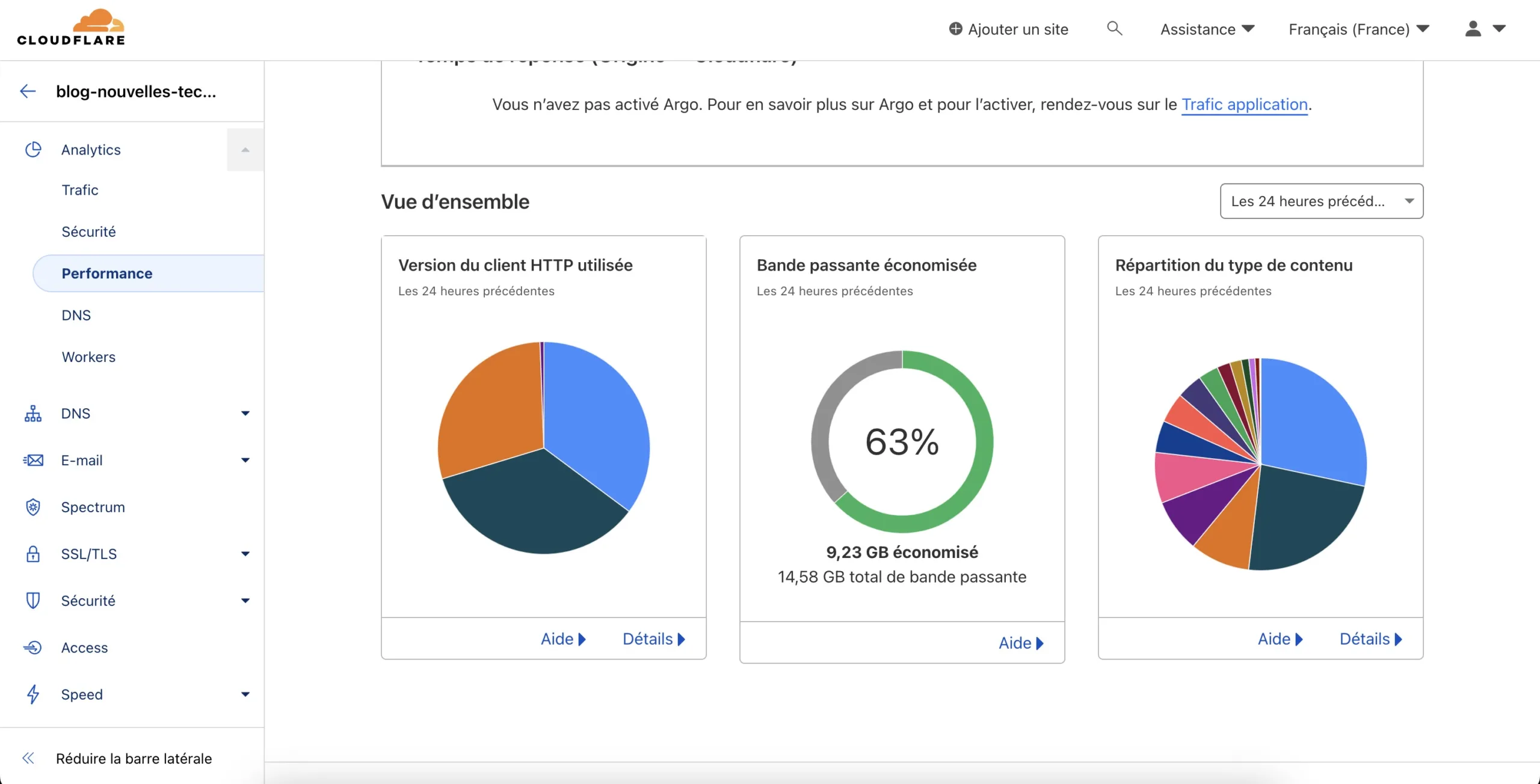The width and height of the screenshot is (1540, 784).
Task: Select the Performance sidebar item
Action: (149, 274)
